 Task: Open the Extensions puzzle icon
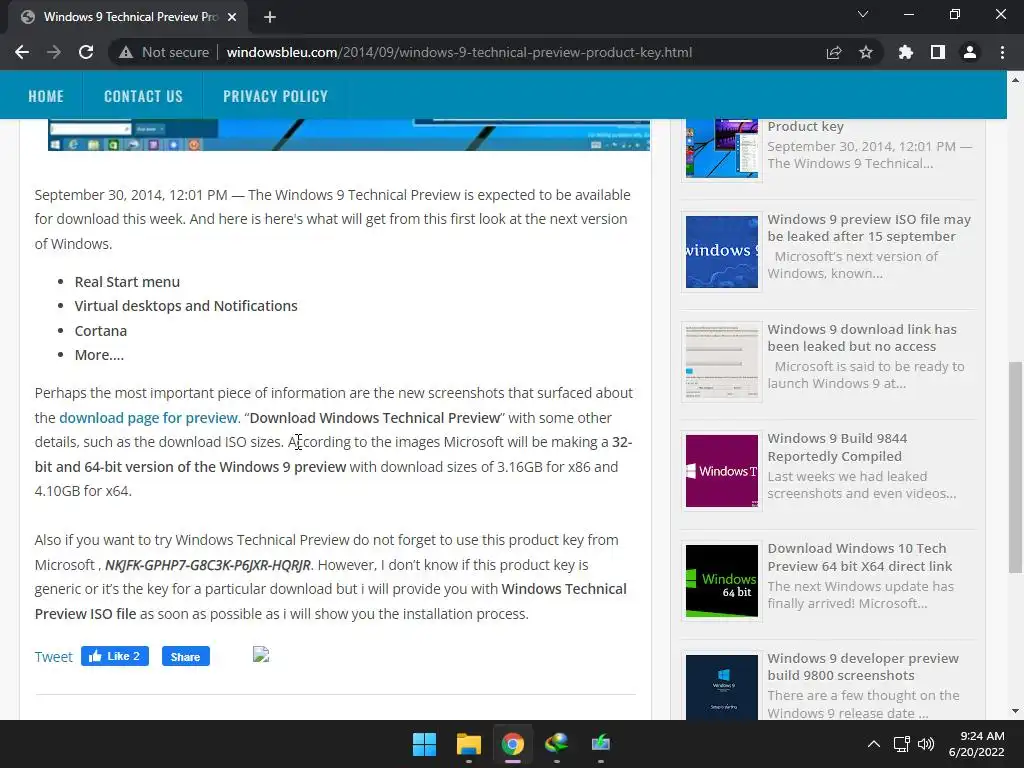pyautogui.click(x=906, y=52)
